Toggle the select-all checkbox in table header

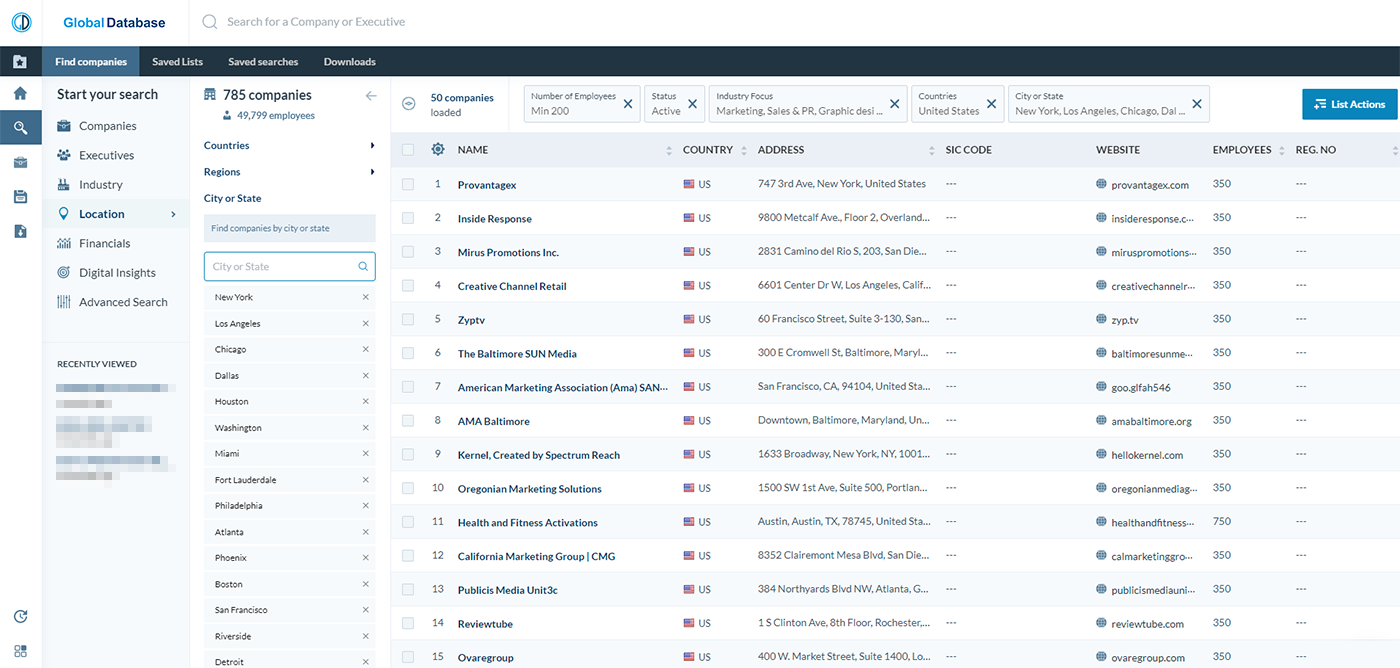(408, 150)
